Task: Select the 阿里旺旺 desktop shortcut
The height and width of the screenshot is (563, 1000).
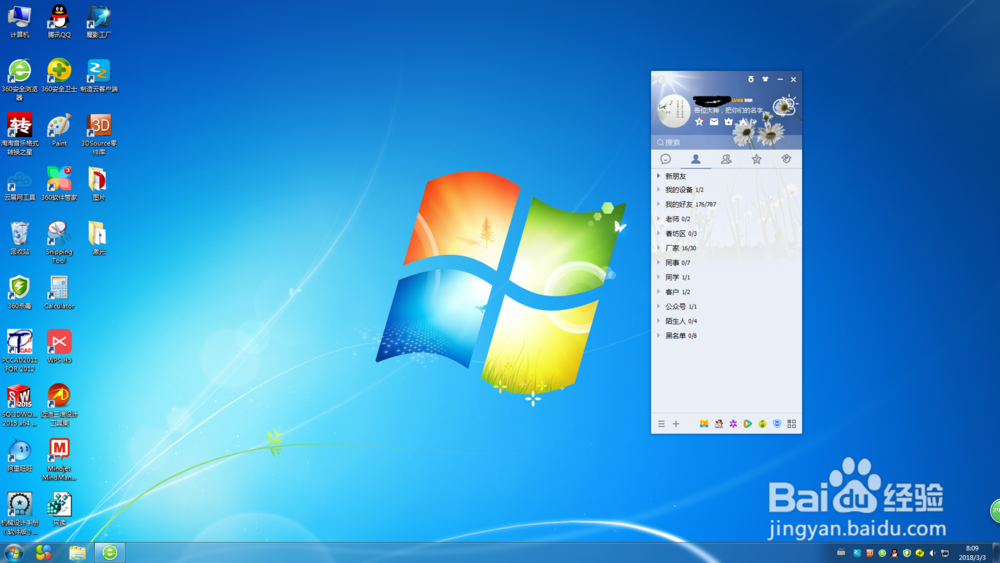Action: pos(20,456)
